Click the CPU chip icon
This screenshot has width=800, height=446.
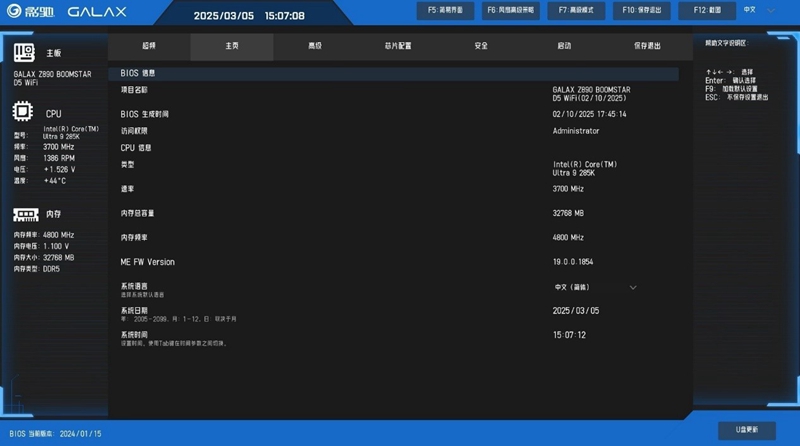[23, 113]
